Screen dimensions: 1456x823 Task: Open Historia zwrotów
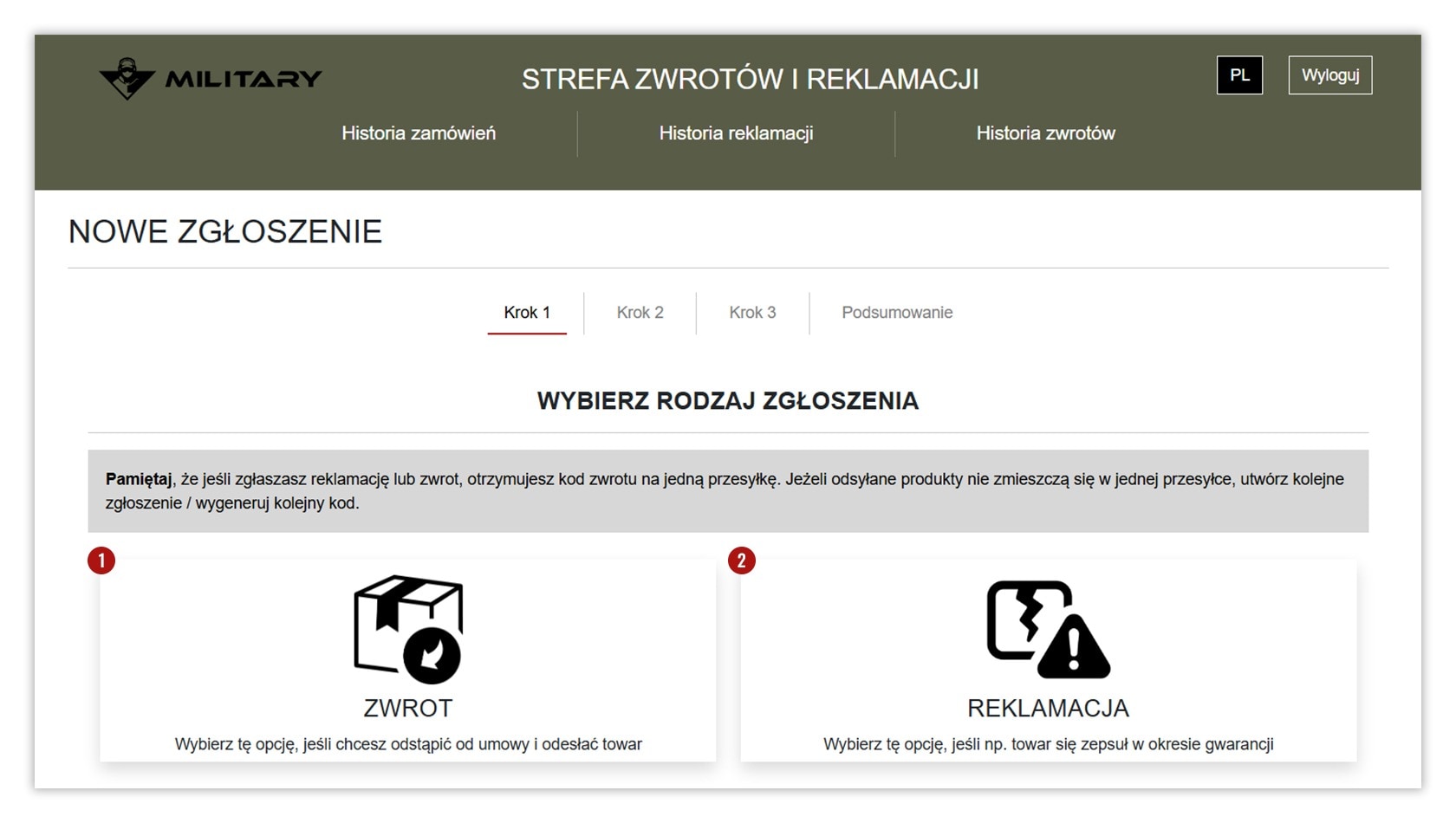click(x=1046, y=133)
